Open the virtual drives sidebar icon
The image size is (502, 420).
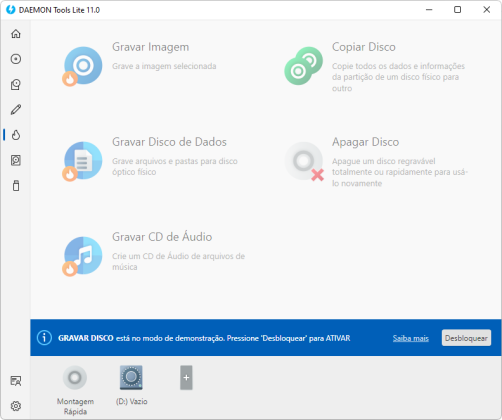point(16,84)
